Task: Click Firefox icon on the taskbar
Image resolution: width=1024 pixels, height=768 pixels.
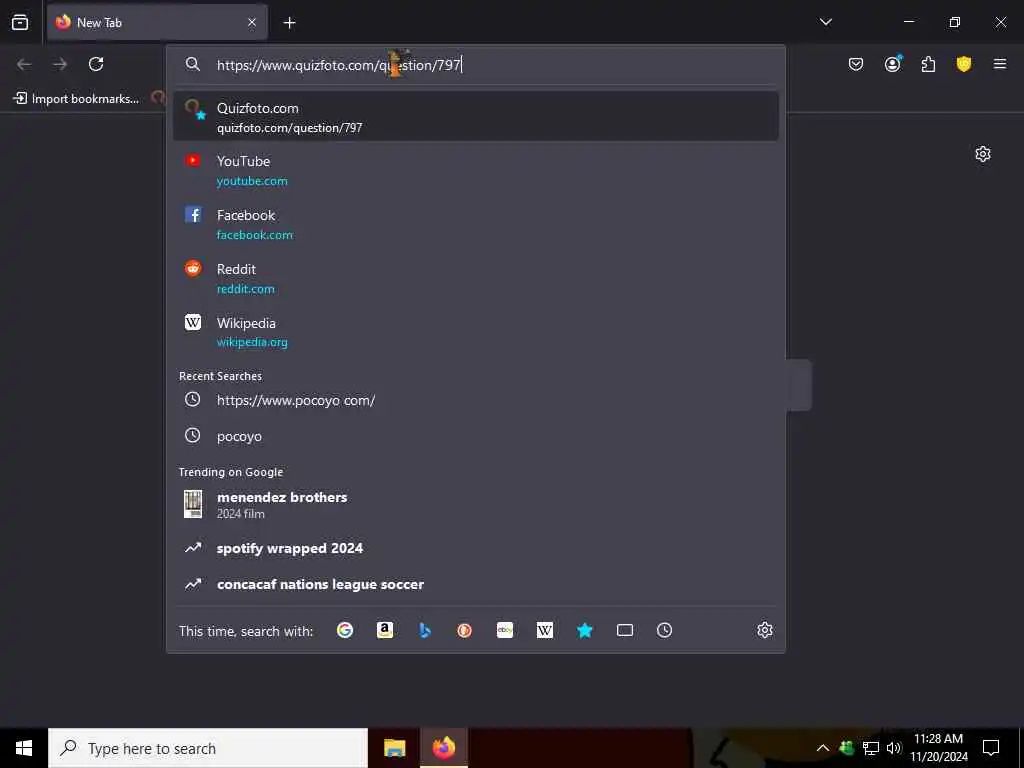Action: click(444, 748)
